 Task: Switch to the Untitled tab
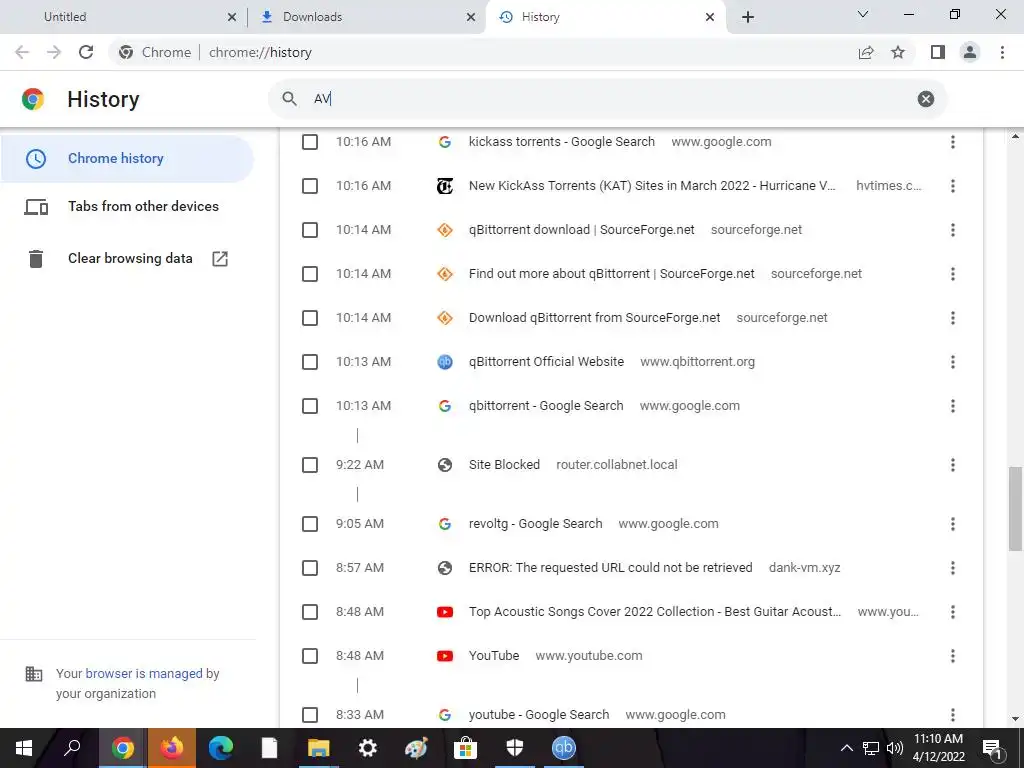[x=124, y=17]
